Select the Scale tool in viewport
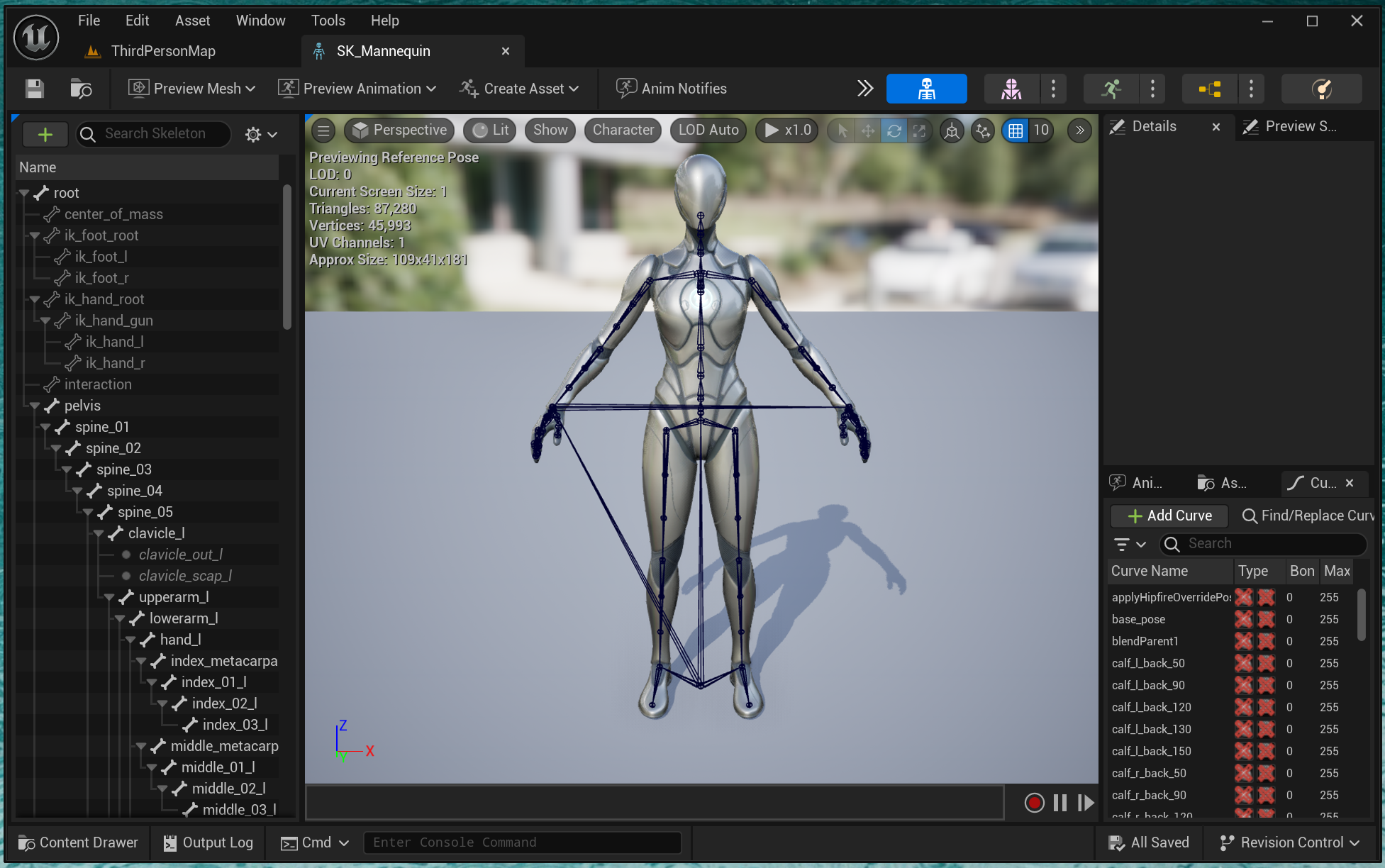 (920, 130)
